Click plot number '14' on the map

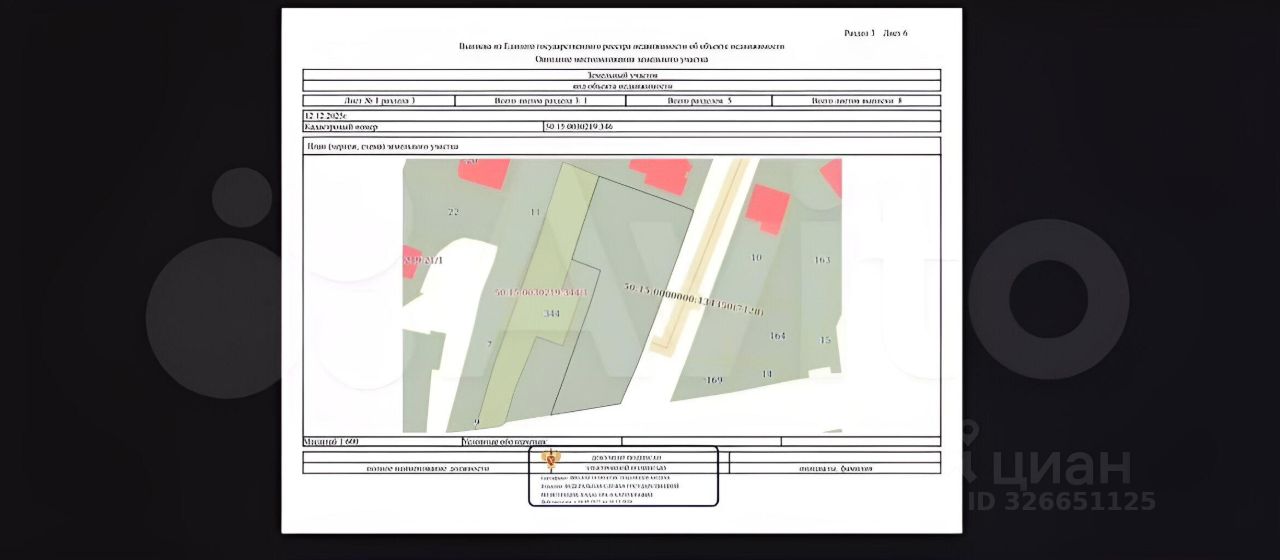click(x=767, y=374)
